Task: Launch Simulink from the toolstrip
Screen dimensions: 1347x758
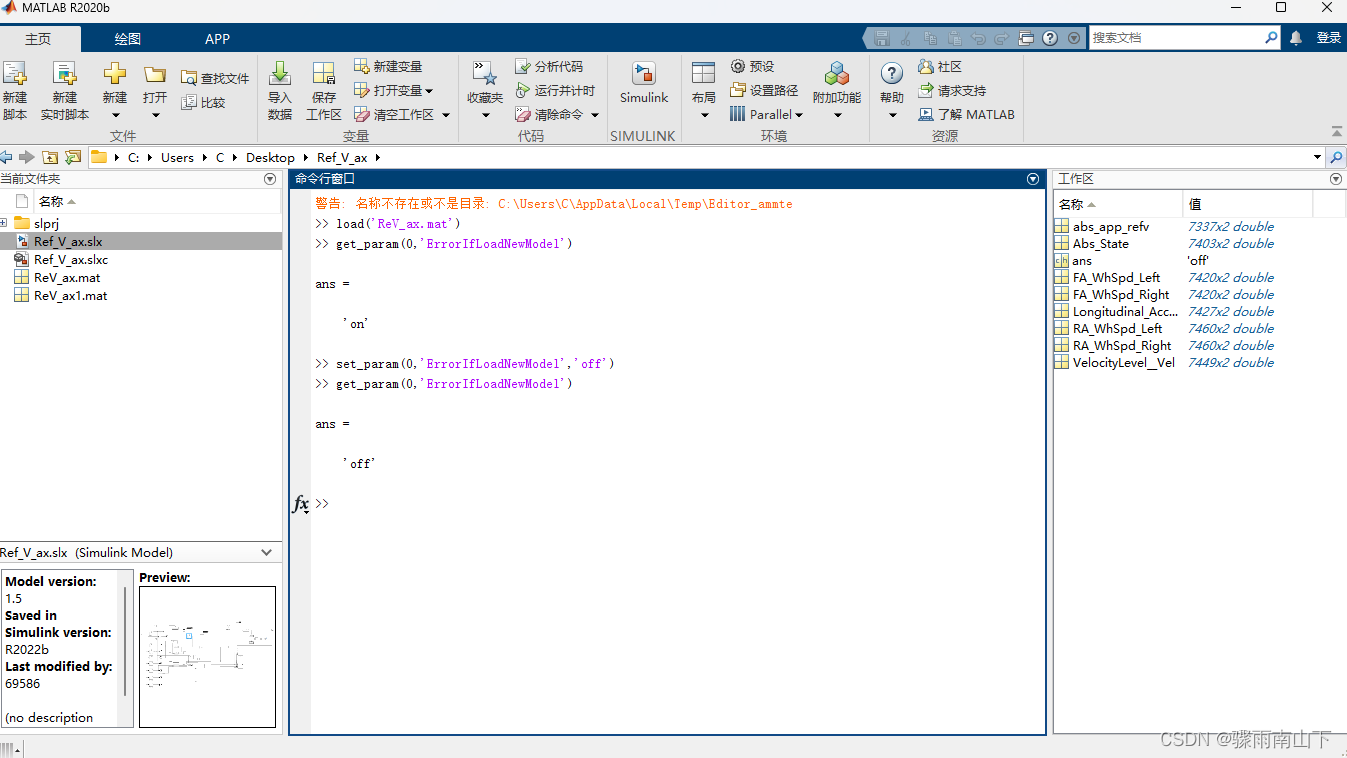Action: click(x=644, y=83)
